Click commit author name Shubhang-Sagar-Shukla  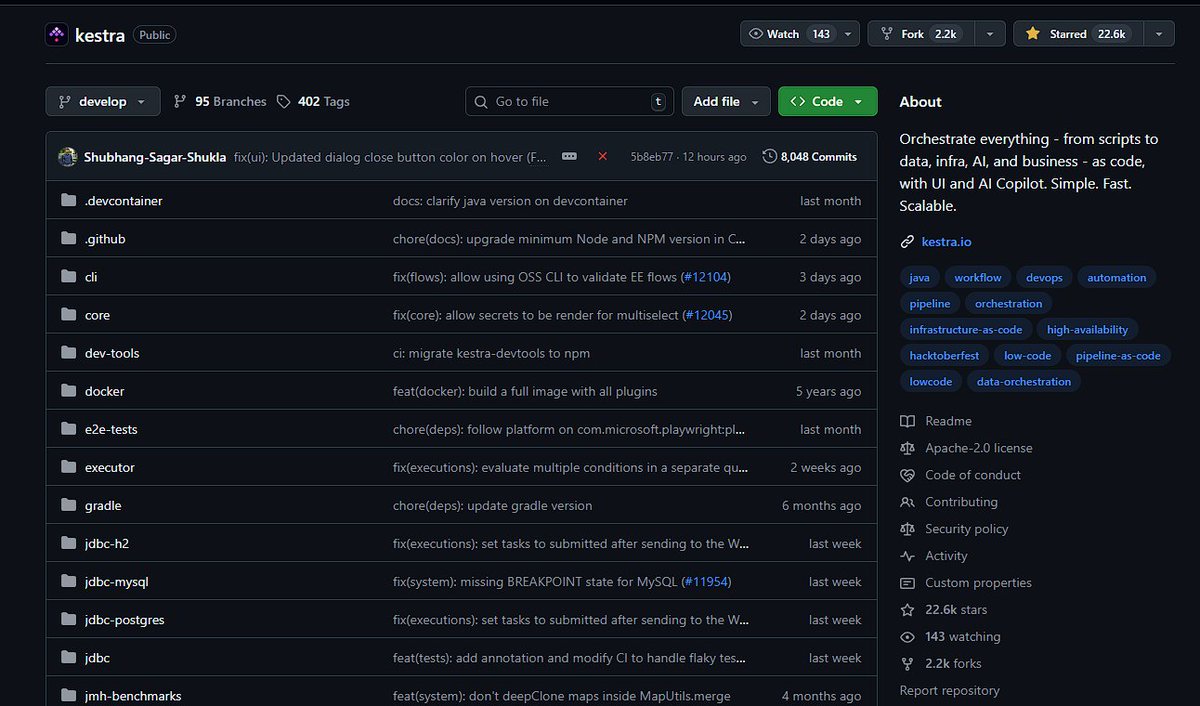(155, 157)
